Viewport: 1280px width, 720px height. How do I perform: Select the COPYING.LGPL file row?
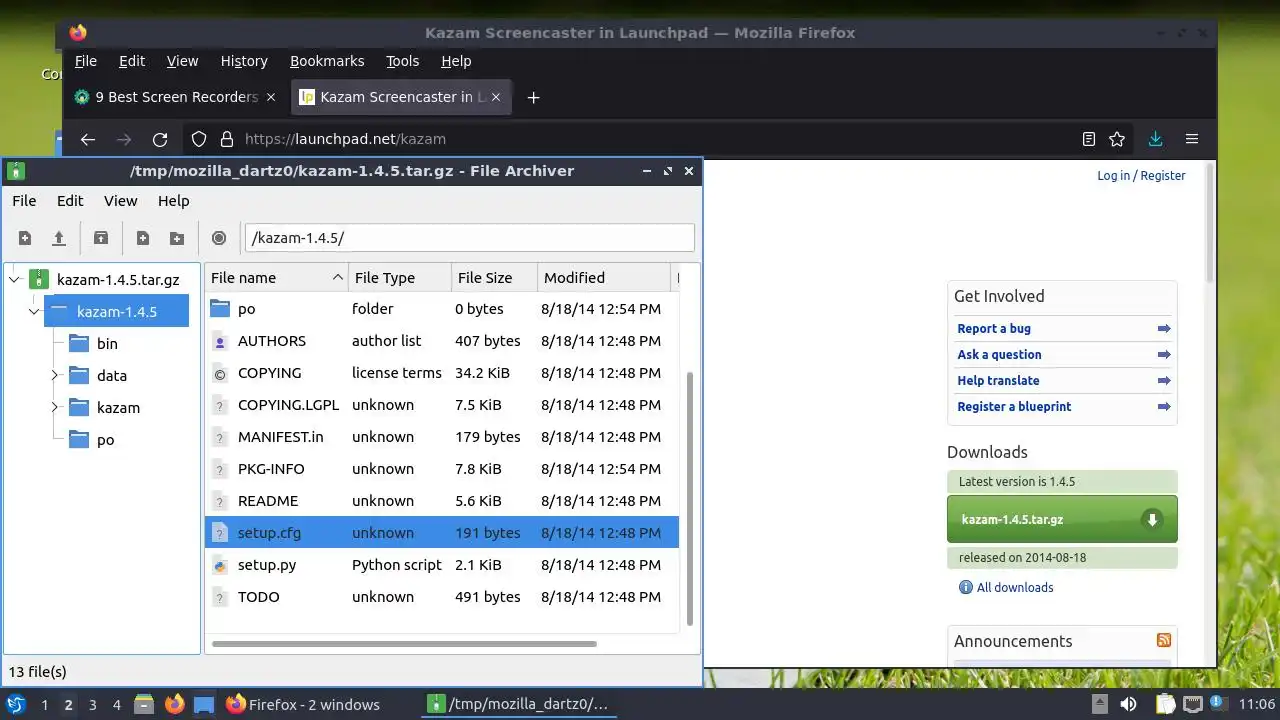pyautogui.click(x=442, y=405)
